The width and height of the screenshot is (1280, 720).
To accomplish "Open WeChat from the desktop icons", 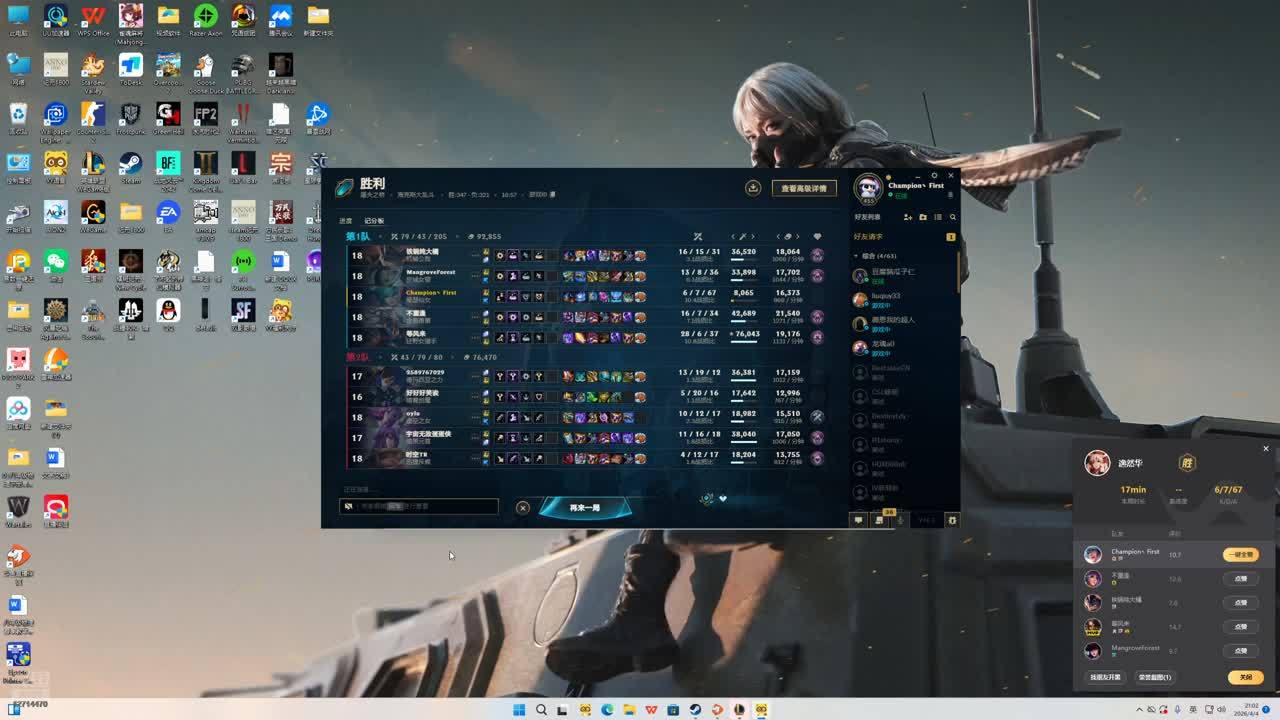I will click(x=56, y=263).
